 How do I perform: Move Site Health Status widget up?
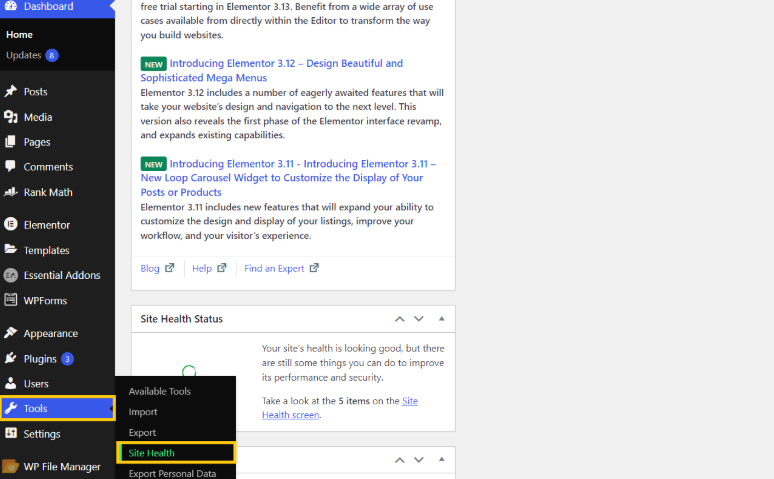pos(400,319)
